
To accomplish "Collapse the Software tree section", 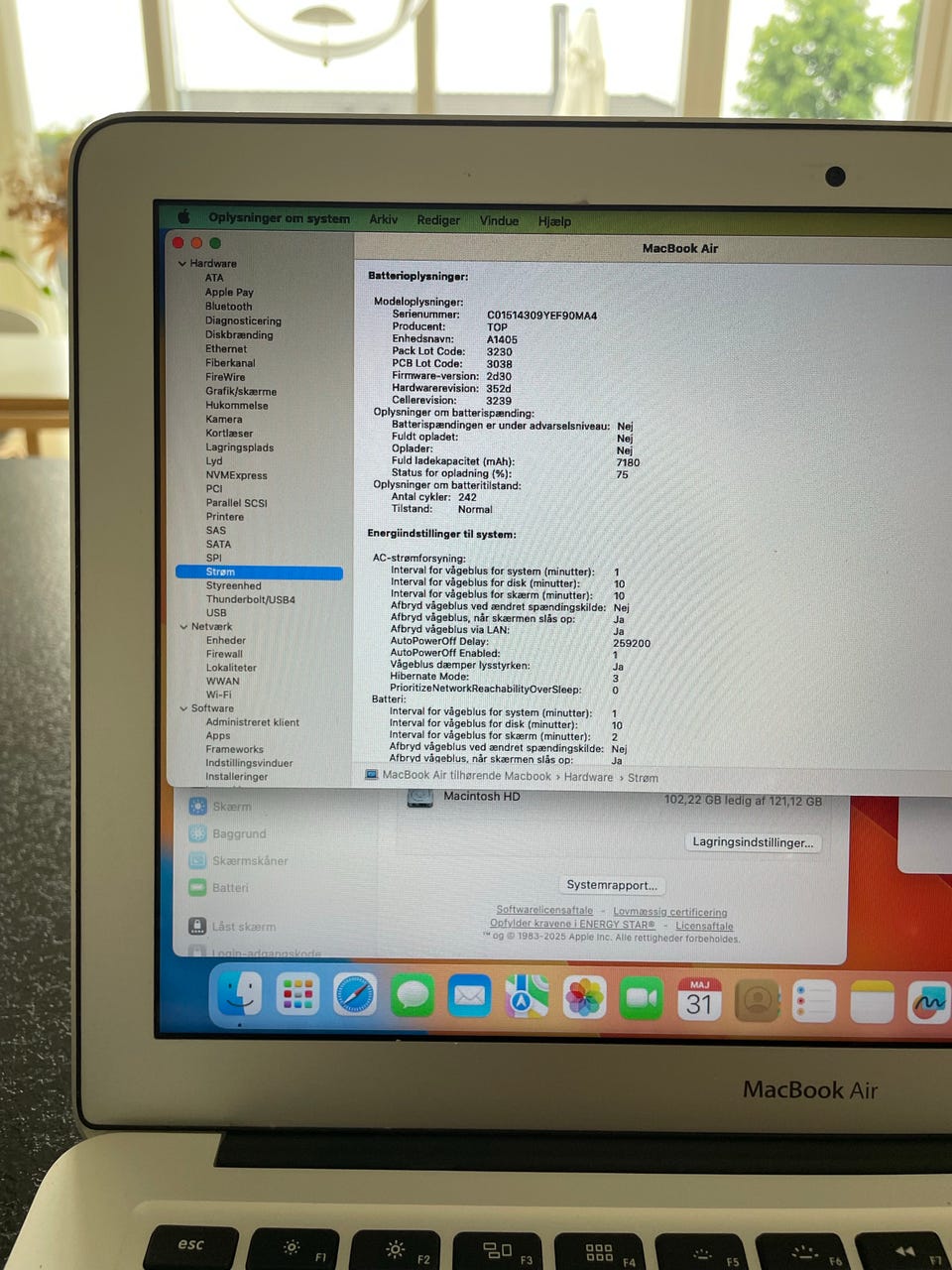I will 183,708.
